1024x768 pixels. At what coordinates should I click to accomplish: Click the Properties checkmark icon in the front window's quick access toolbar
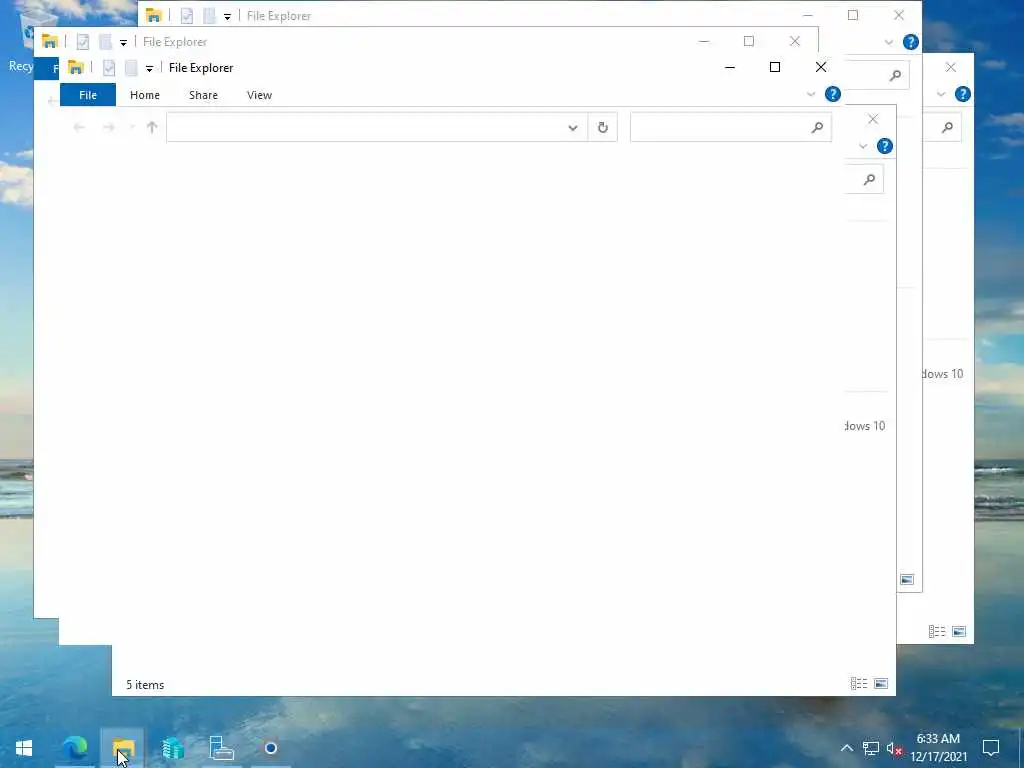109,67
